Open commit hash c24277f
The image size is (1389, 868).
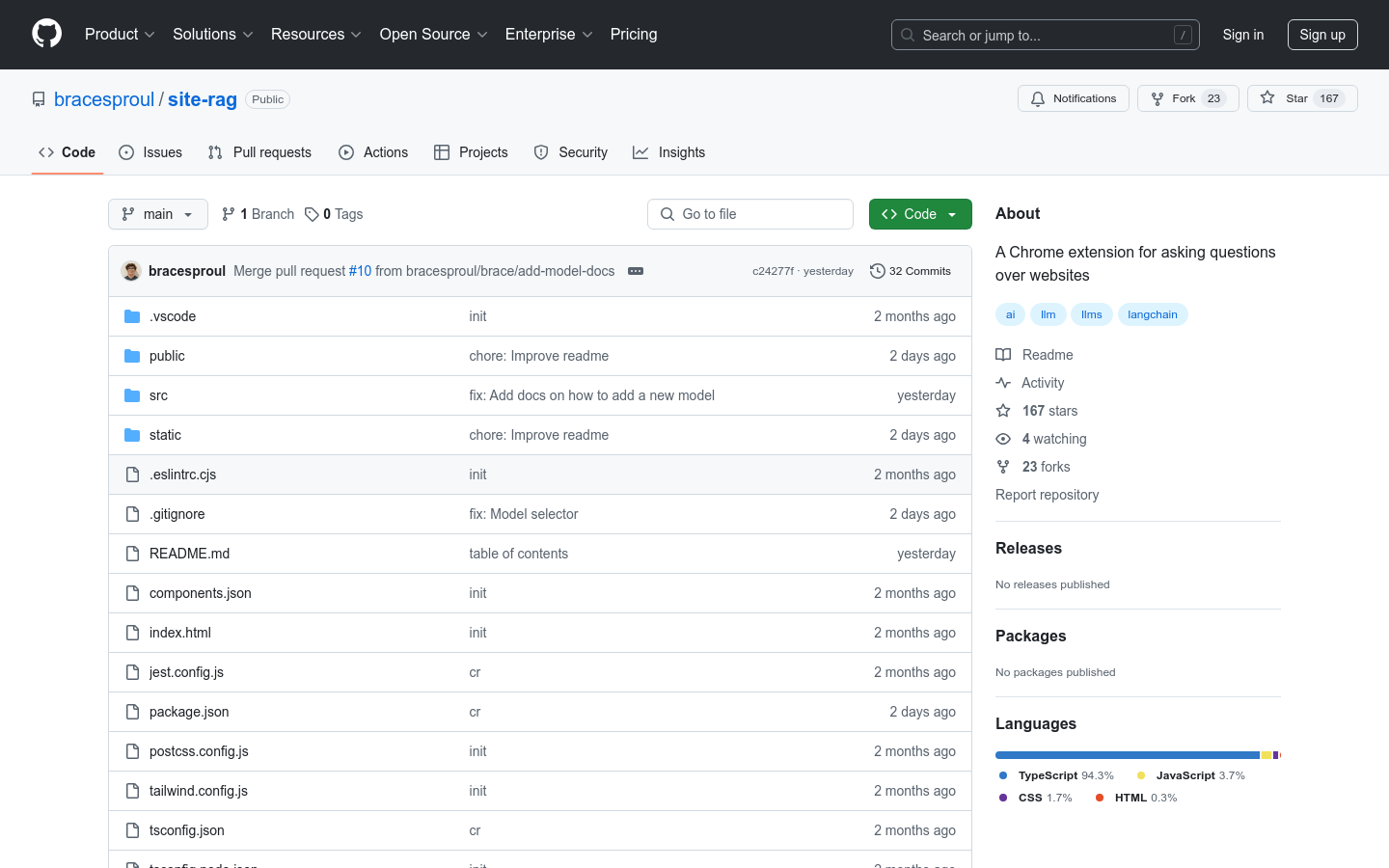[x=773, y=271]
